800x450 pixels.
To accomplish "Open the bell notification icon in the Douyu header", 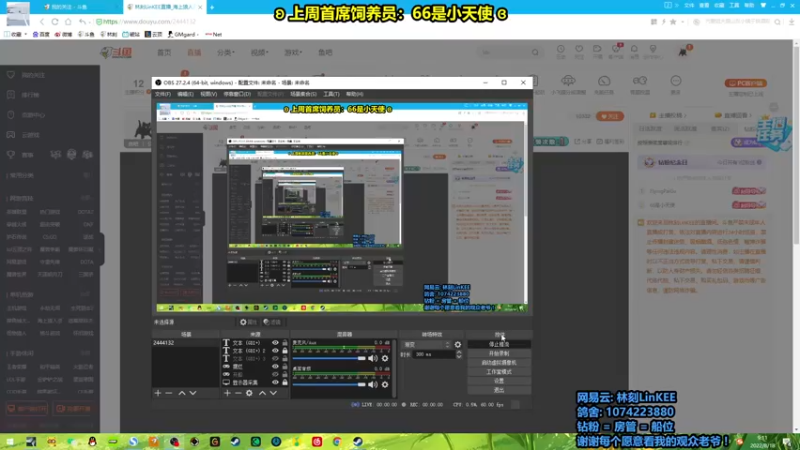I will pos(634,51).
